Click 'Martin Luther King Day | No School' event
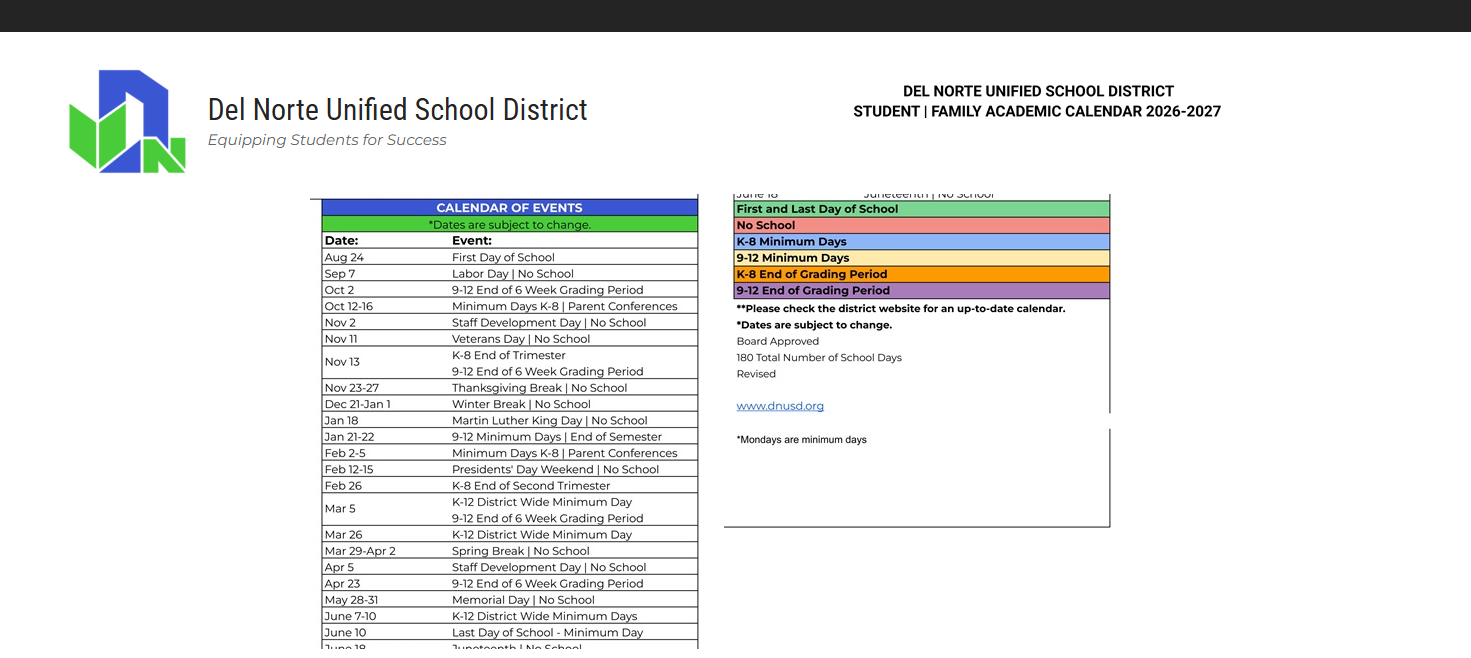Screen dimensions: 1471x658 550,421
